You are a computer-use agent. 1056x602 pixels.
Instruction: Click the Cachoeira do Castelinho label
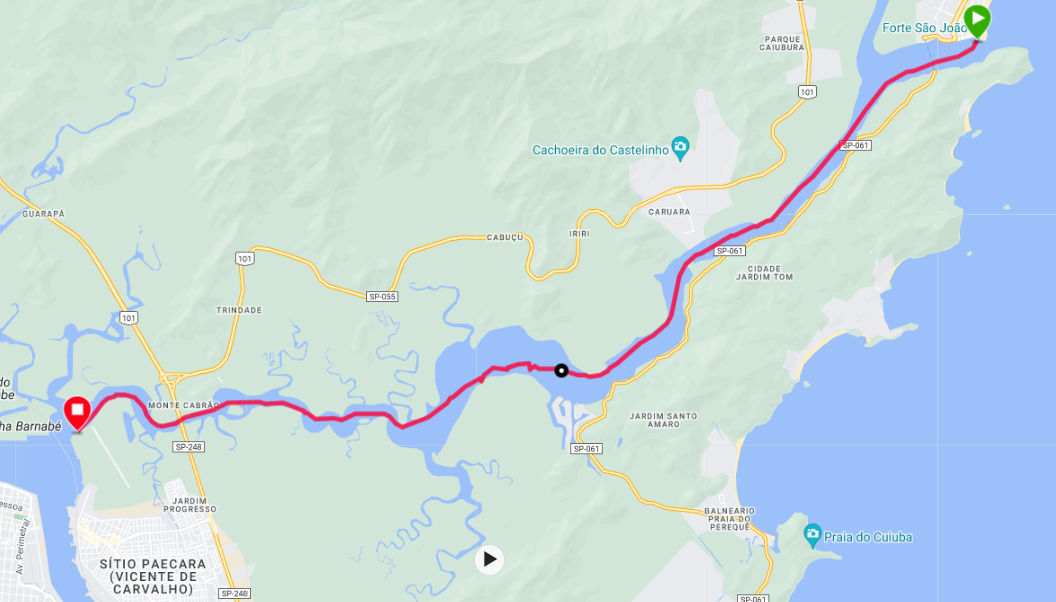(601, 149)
